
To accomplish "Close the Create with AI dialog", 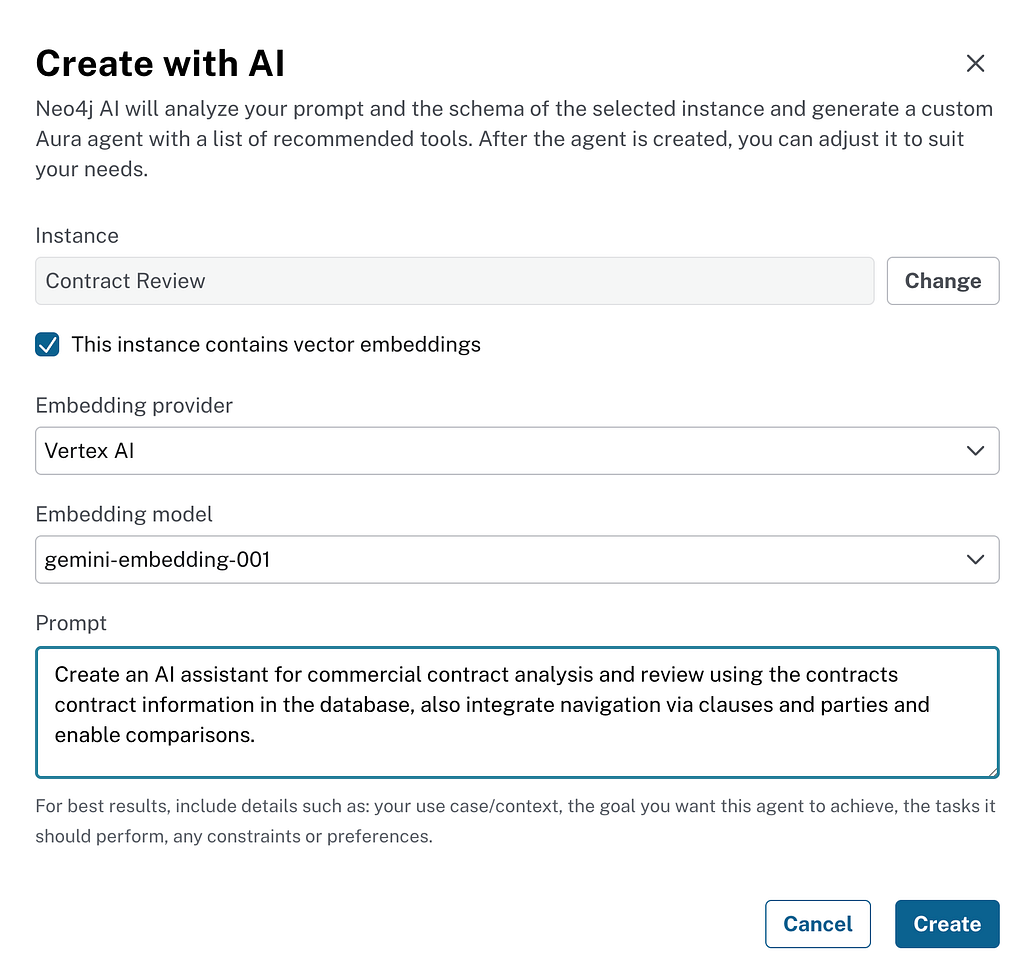I will [x=975, y=63].
